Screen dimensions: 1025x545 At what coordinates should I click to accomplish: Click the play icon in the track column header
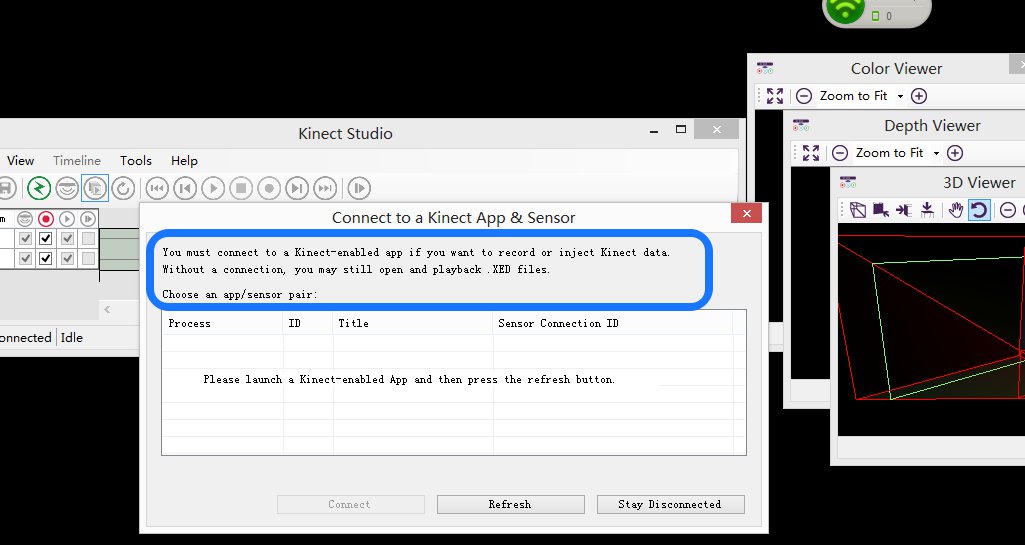[67, 219]
